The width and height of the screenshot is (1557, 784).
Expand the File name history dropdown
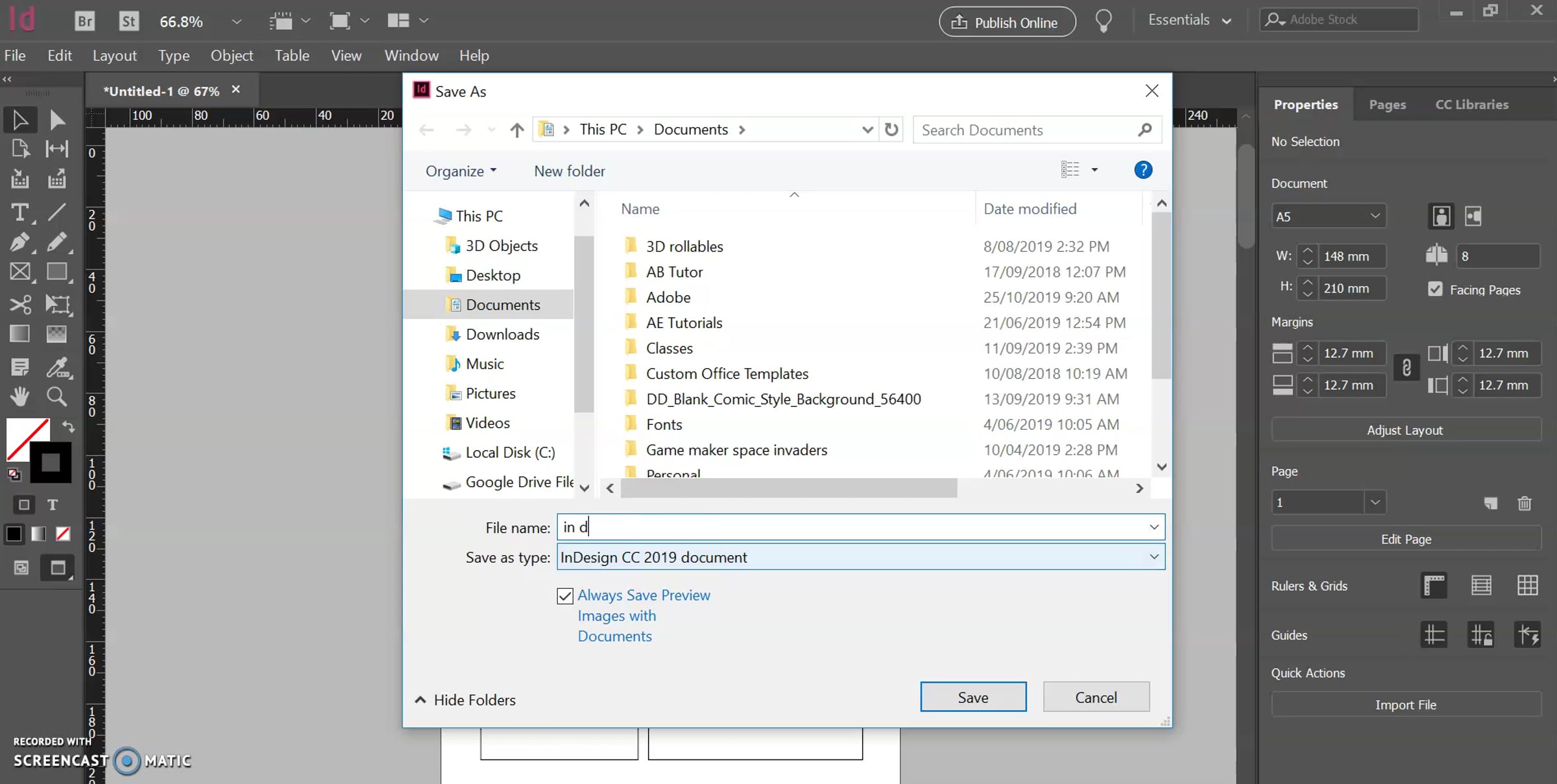coord(1154,527)
